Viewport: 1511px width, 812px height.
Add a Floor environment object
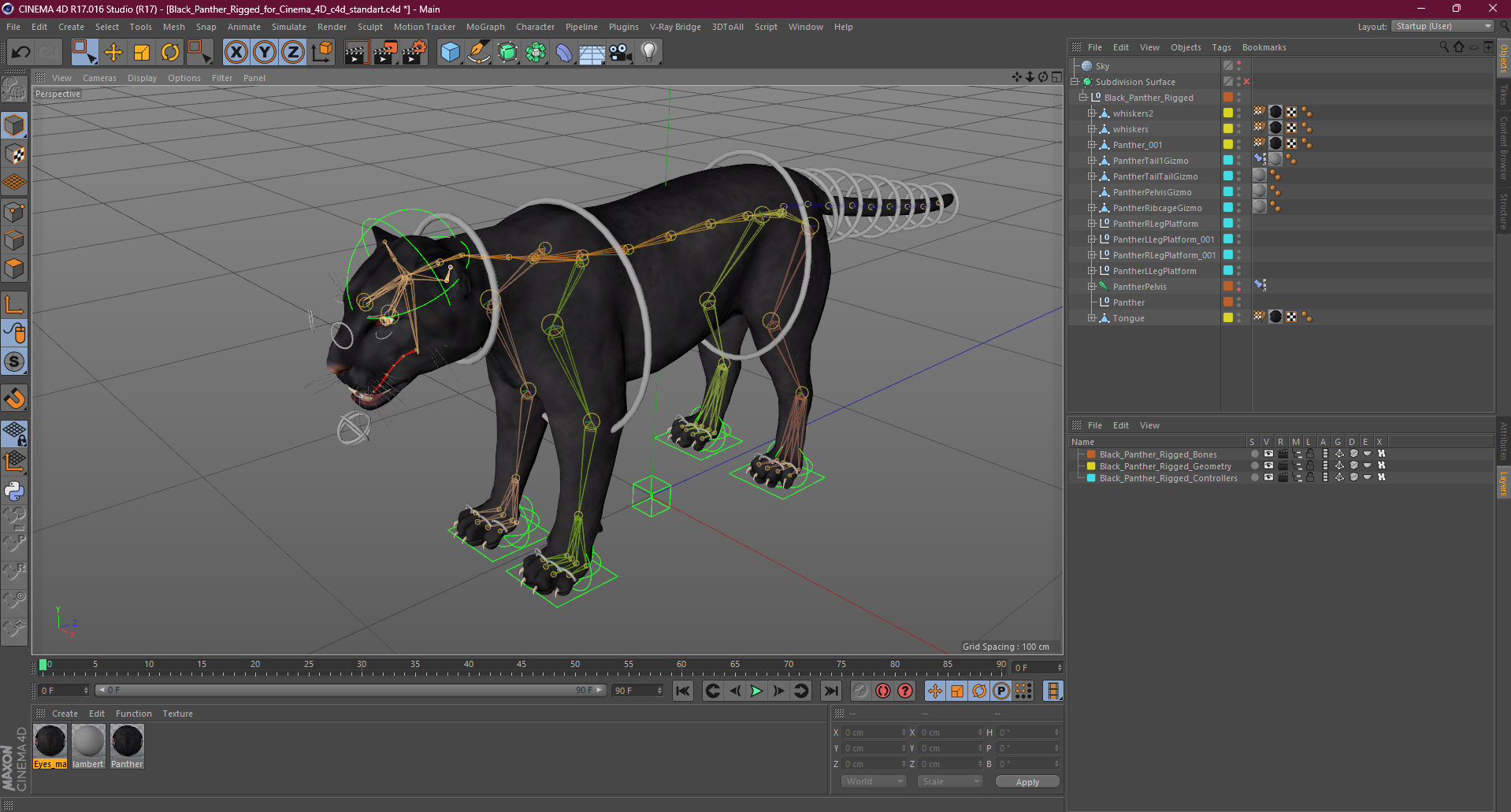point(592,53)
